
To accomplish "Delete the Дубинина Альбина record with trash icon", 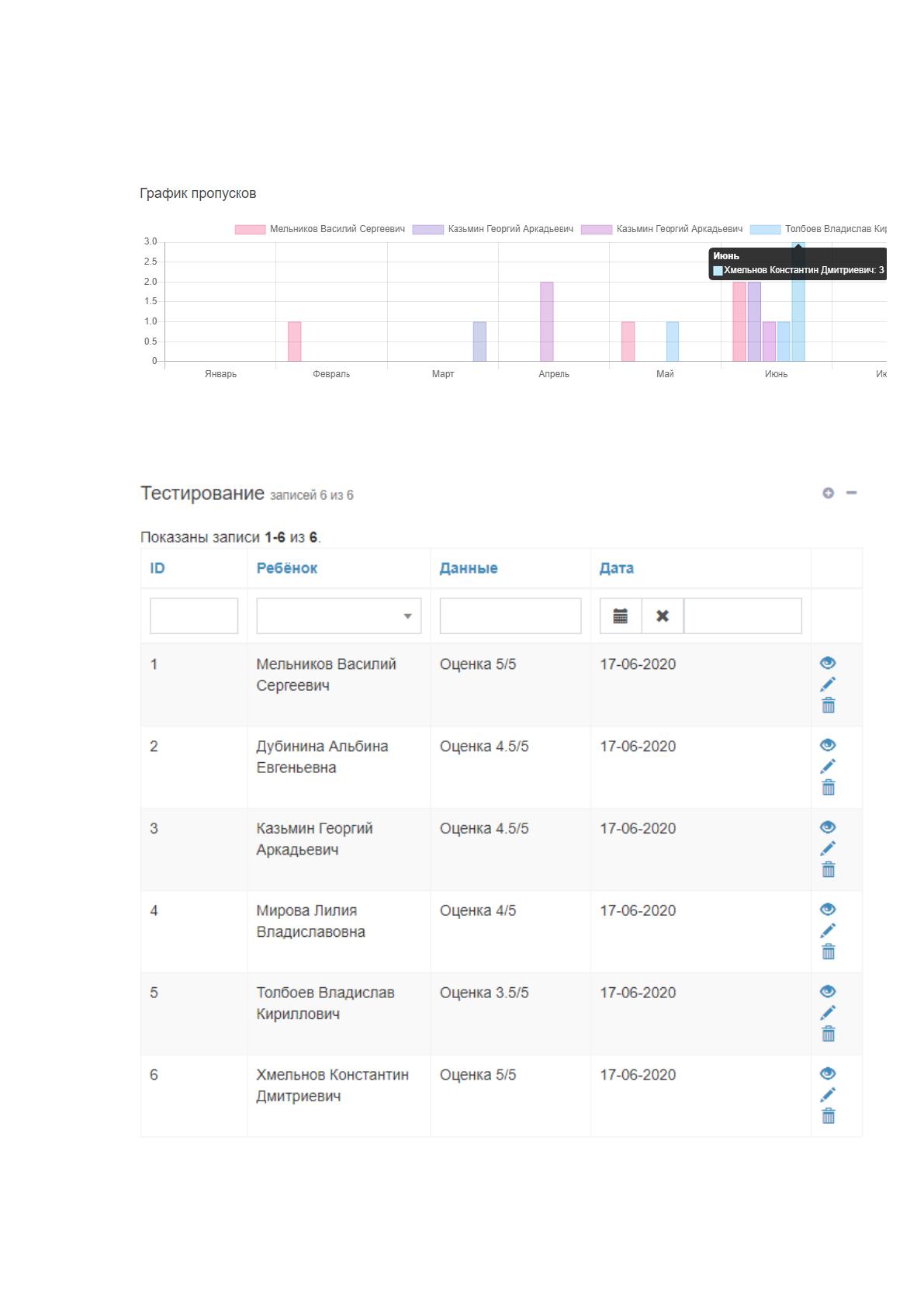I will [x=829, y=787].
